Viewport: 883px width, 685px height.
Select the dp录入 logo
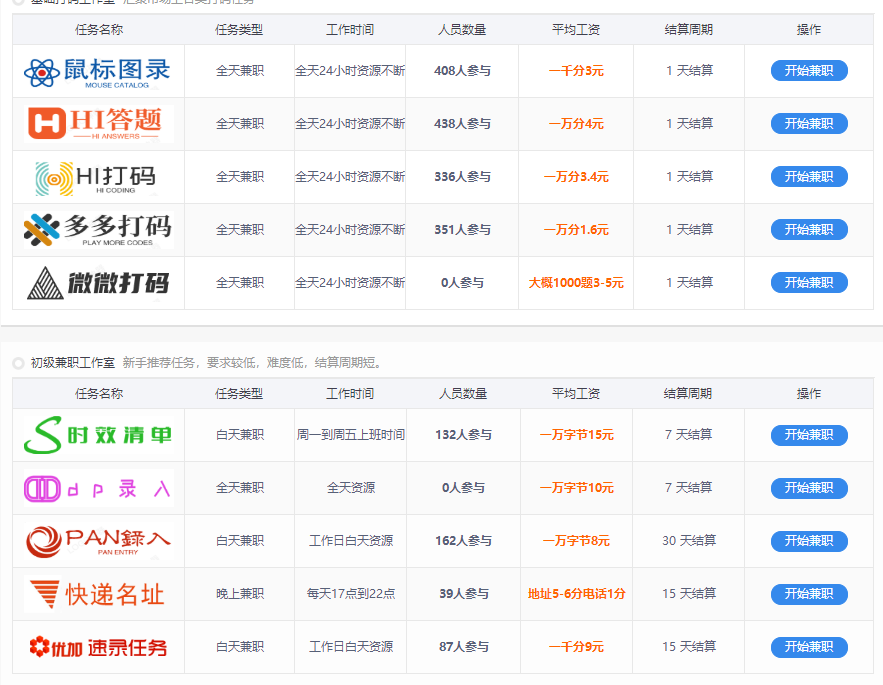coord(98,488)
